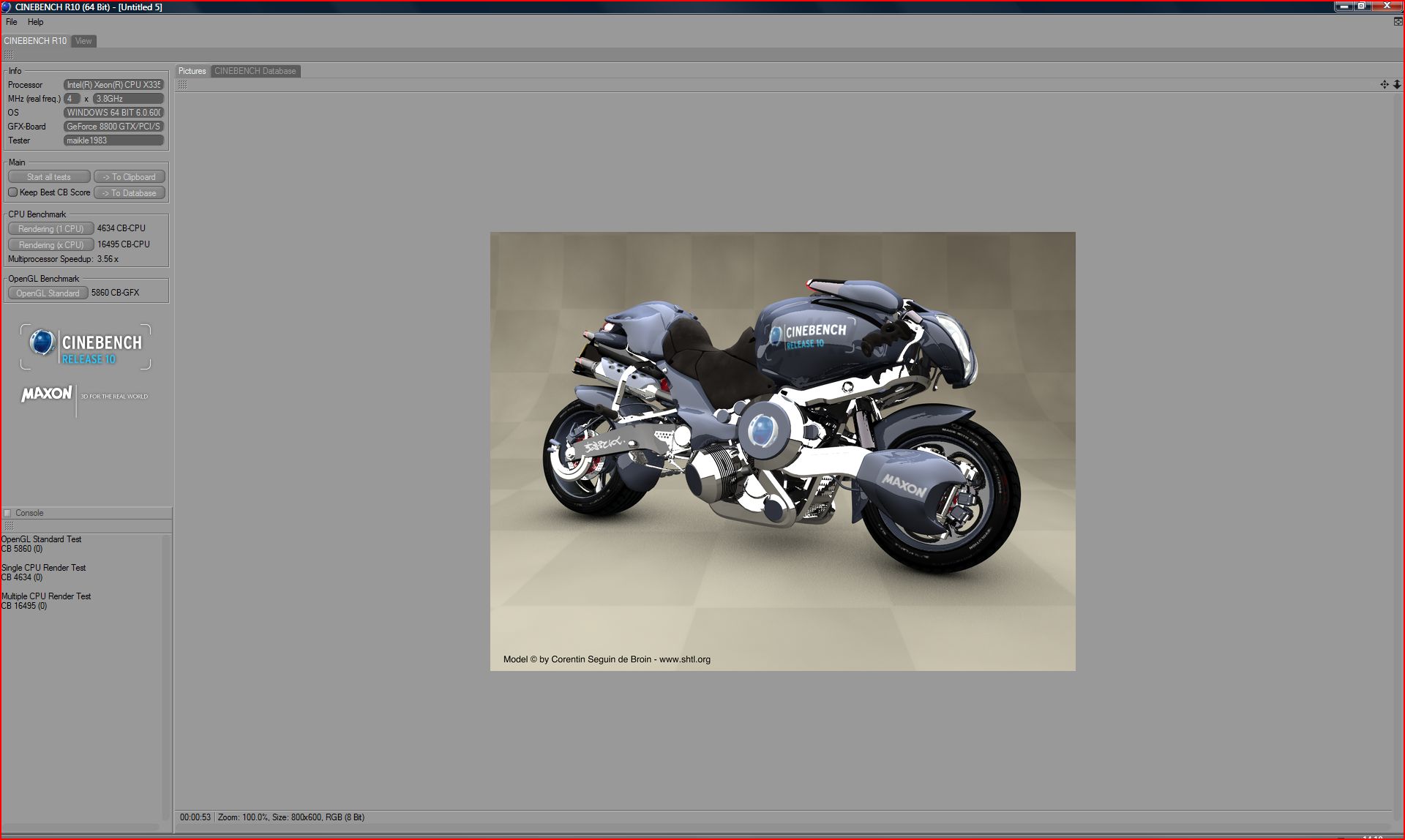Click the CINEBENCH Release 10 logo
The height and width of the screenshot is (840, 1405).
[x=86, y=347]
